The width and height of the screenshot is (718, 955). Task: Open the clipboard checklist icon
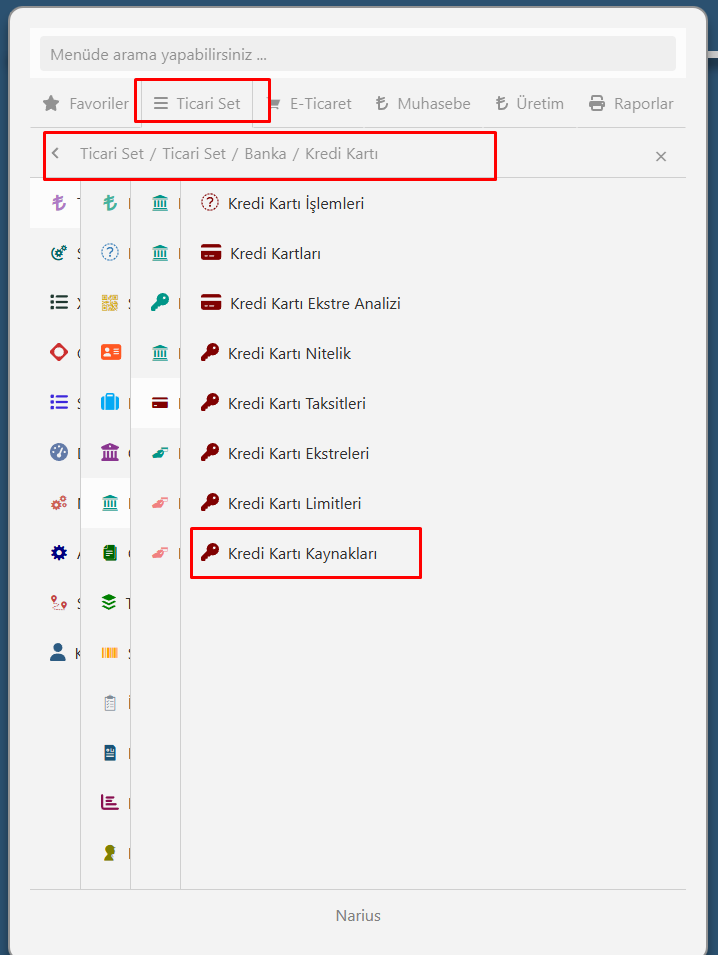point(110,703)
